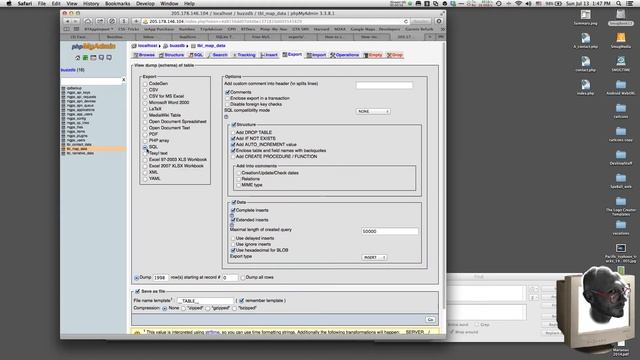Click the phpMyAdmin home icon
Viewport: 640px width, 360px height.
point(78,58)
